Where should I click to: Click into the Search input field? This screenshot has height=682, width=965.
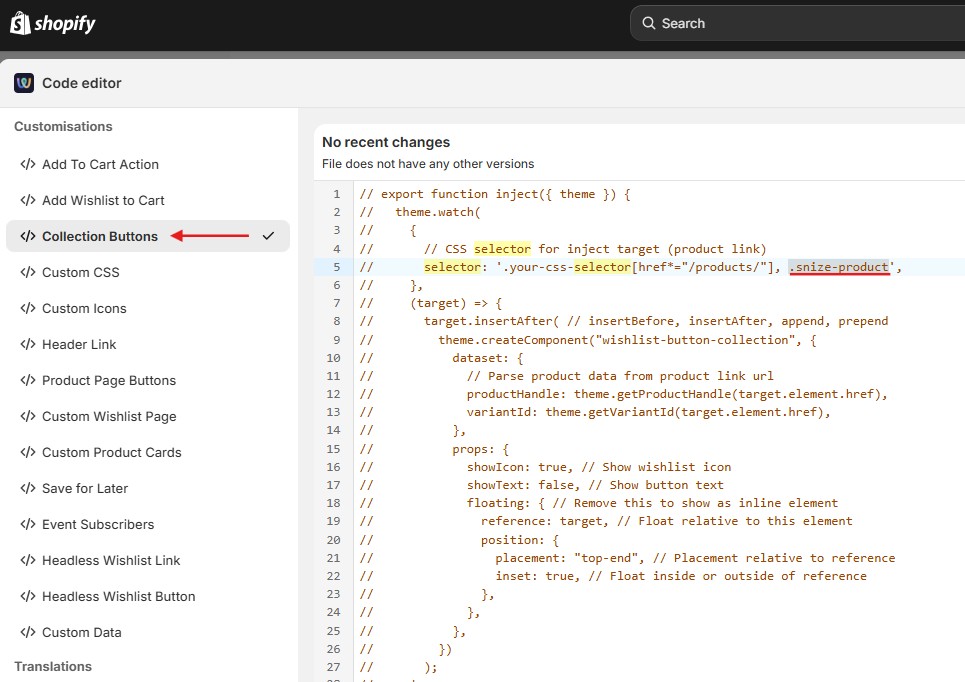(800, 23)
